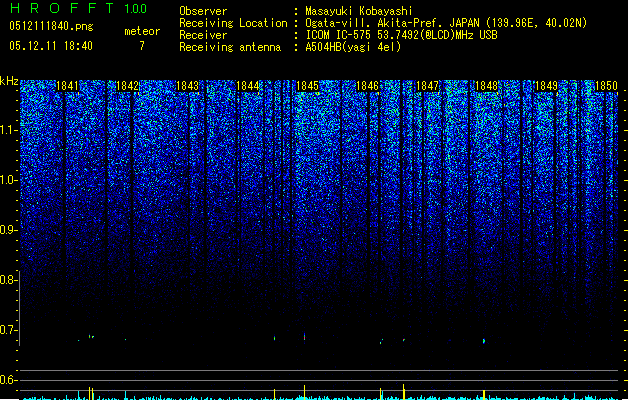Select the filename 0512111840.png

[51, 26]
